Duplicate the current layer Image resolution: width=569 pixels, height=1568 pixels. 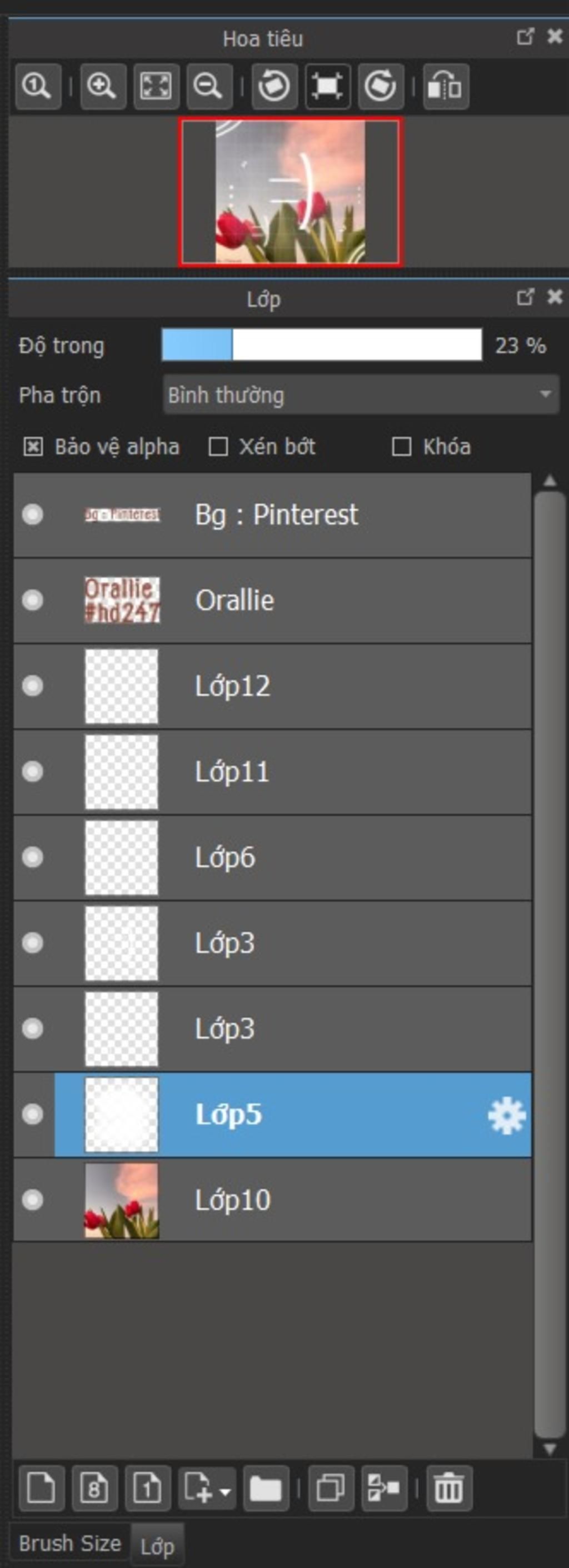pos(331,1488)
